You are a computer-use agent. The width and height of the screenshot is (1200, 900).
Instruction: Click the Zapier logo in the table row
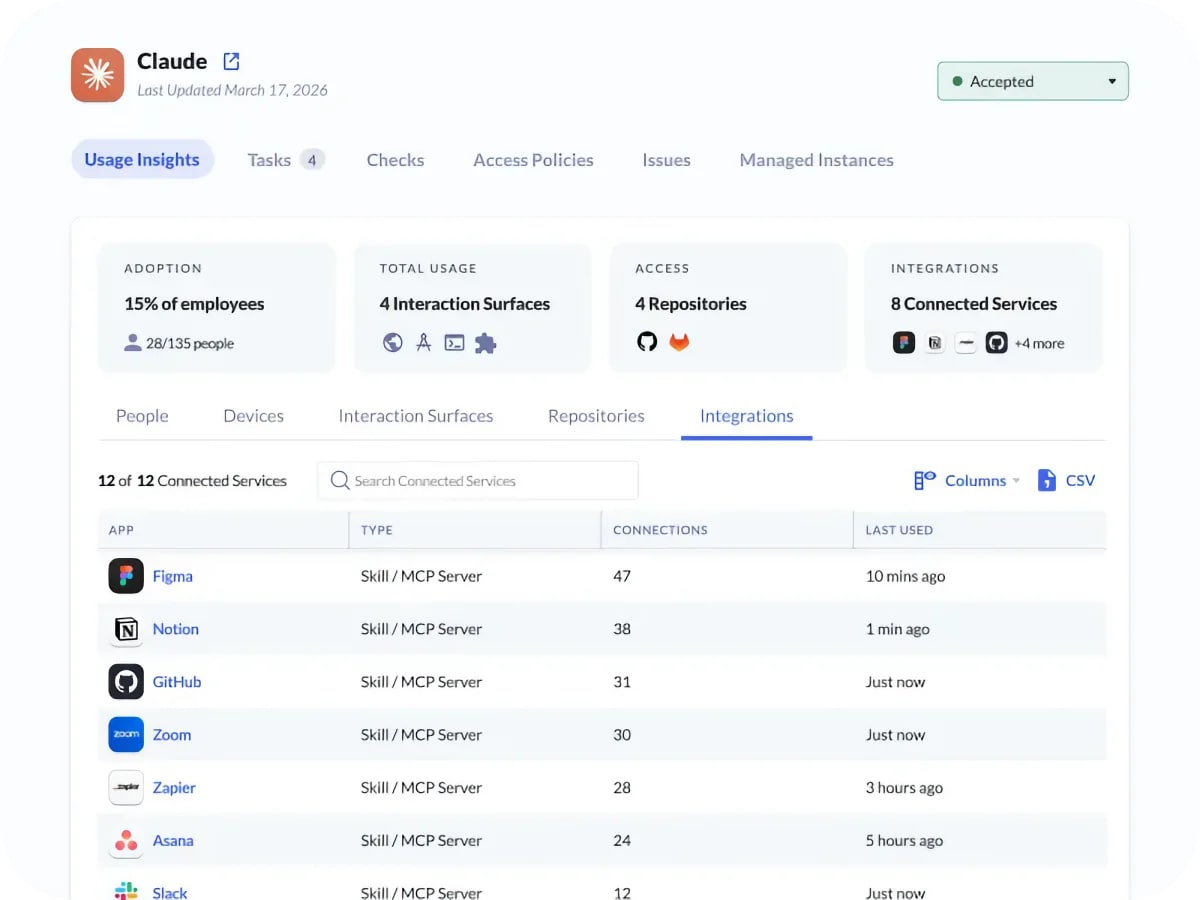point(126,788)
